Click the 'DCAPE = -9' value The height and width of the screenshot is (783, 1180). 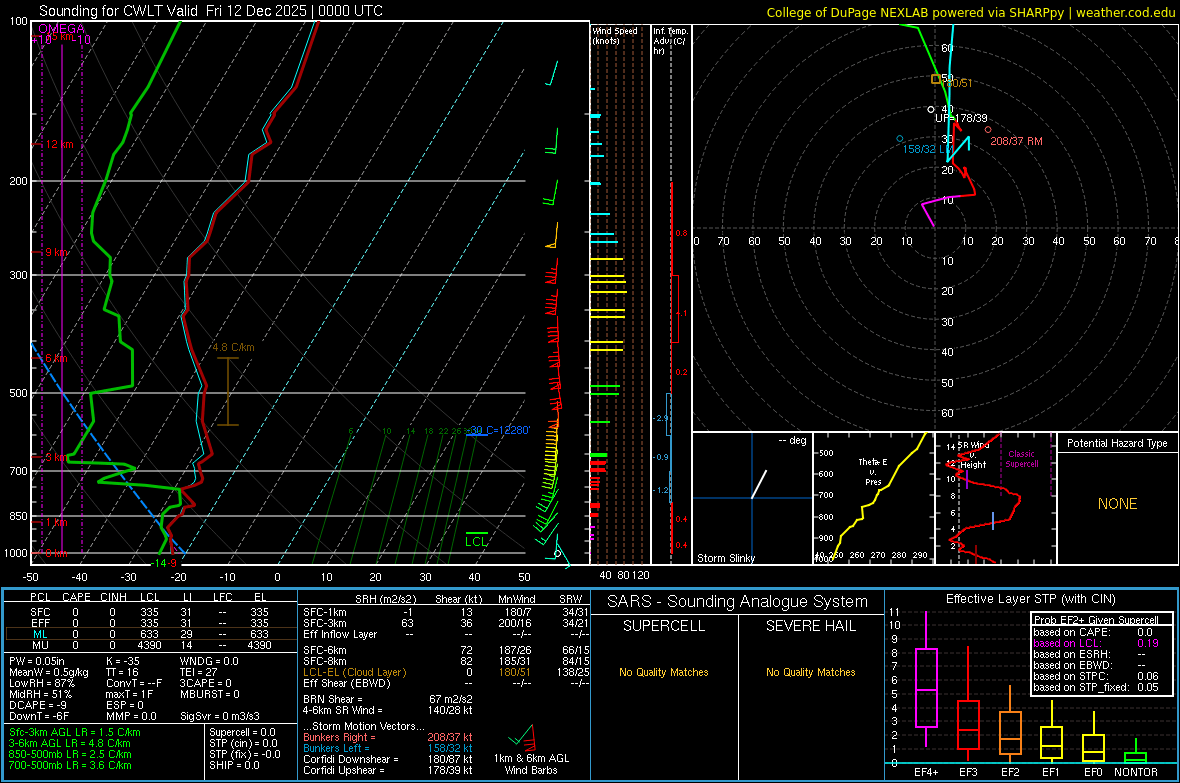(38, 705)
